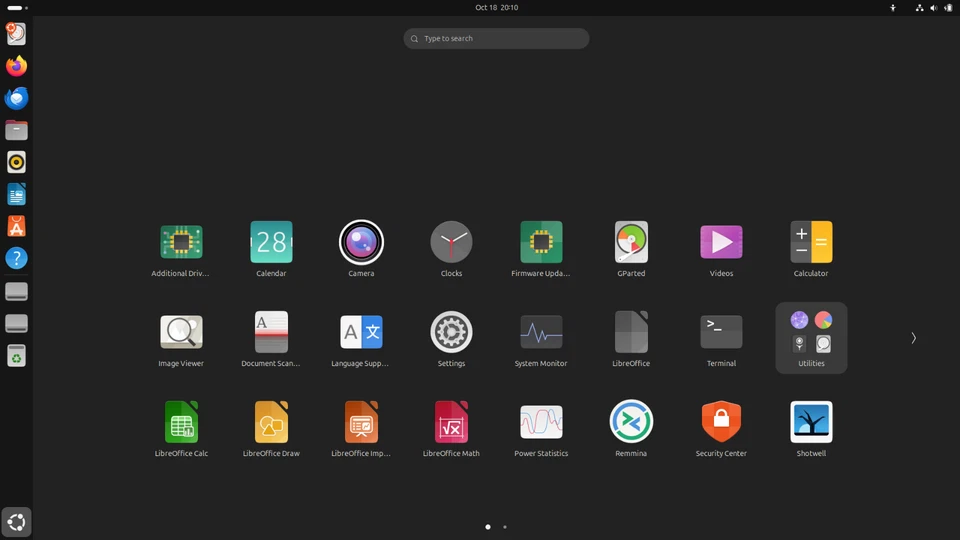
Task: Launch Ubuntu installer in the dock
Action: tap(17, 34)
